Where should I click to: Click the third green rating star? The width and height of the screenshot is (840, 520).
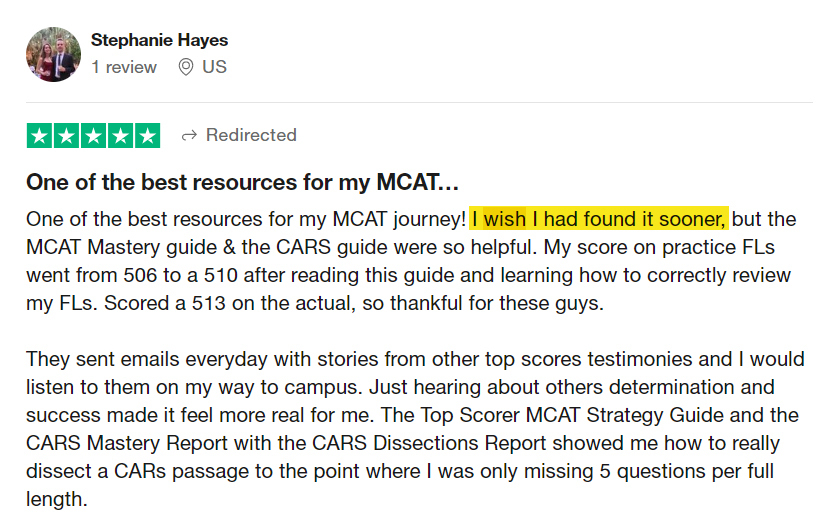pyautogui.click(x=93, y=135)
